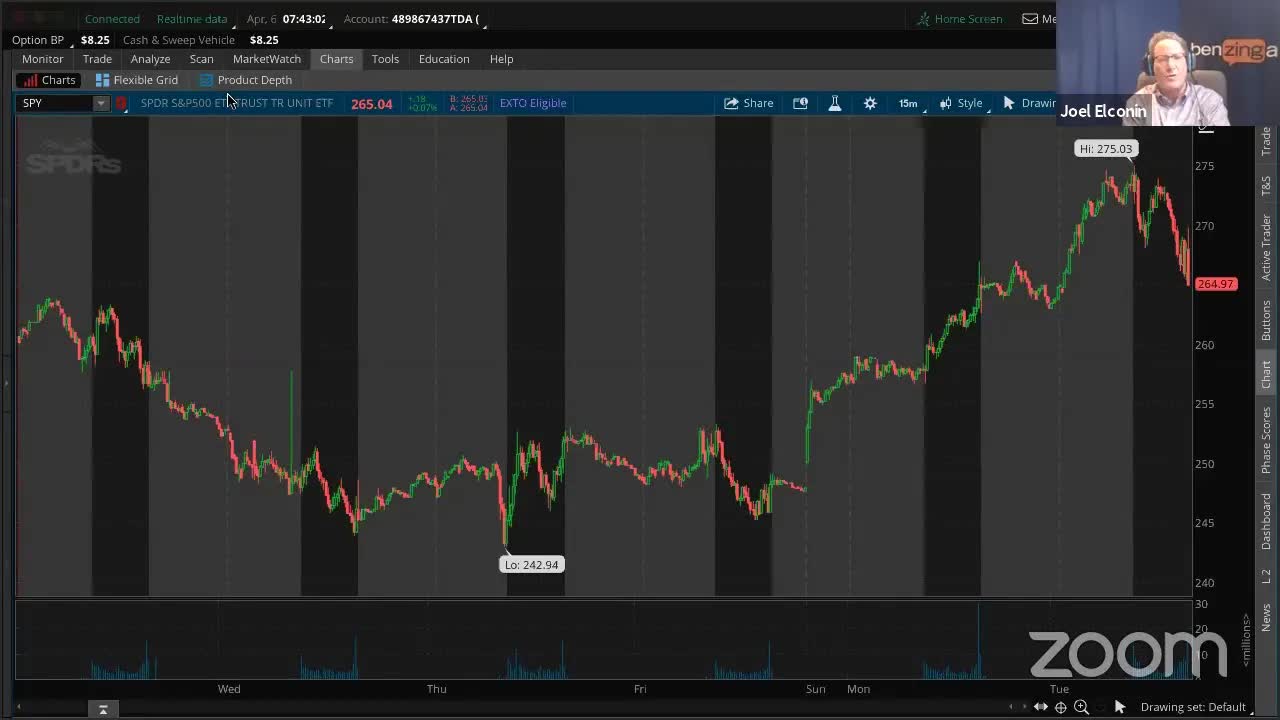Click Cash & Sweep Vehicle label

click(x=178, y=40)
